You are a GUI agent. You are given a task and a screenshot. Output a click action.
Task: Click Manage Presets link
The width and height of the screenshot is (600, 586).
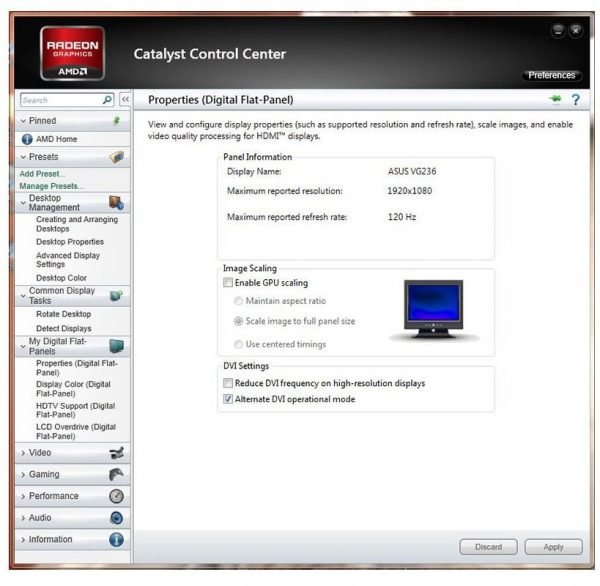[51, 186]
